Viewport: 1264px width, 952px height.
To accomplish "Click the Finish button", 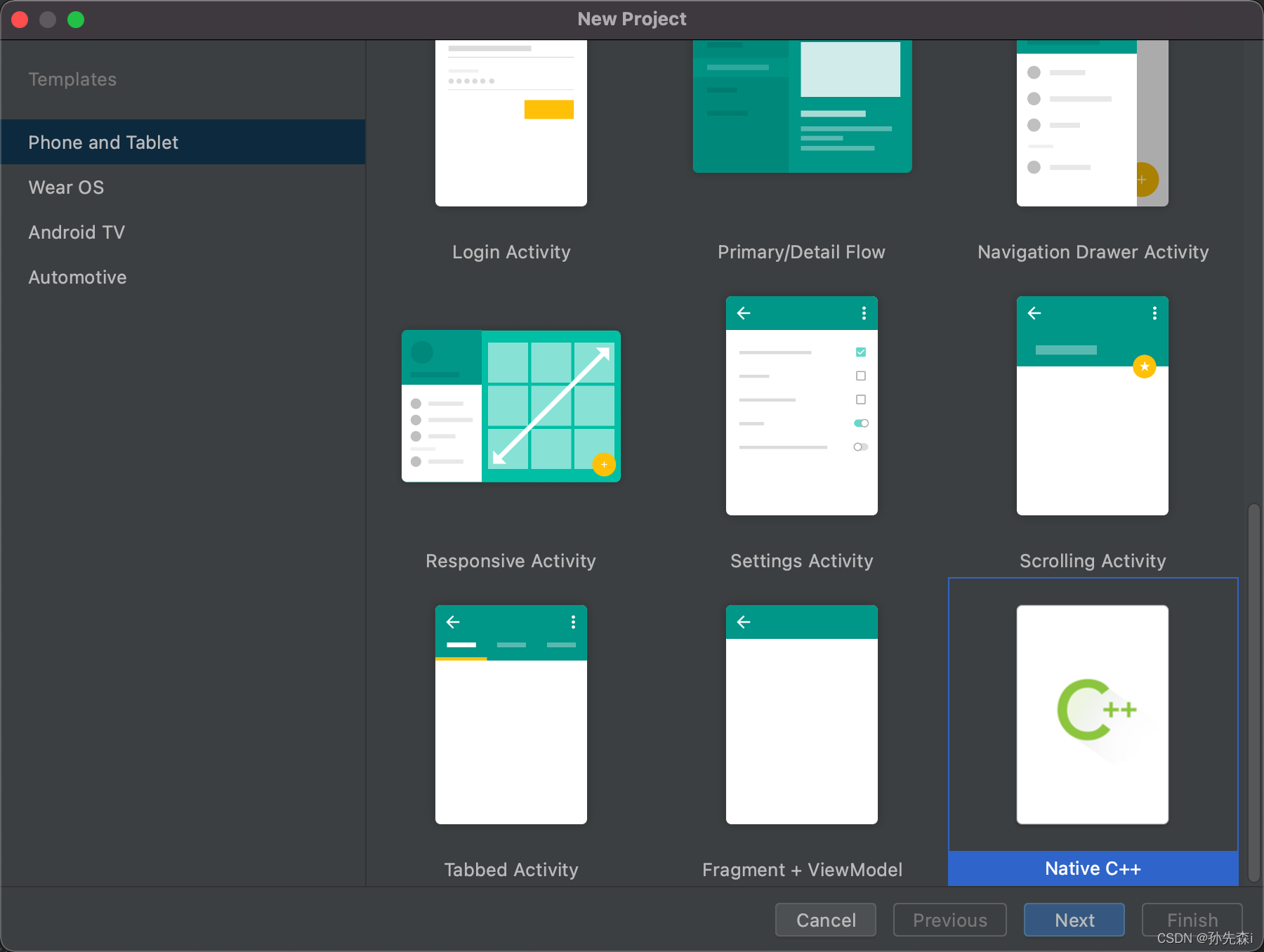I will 1192,920.
